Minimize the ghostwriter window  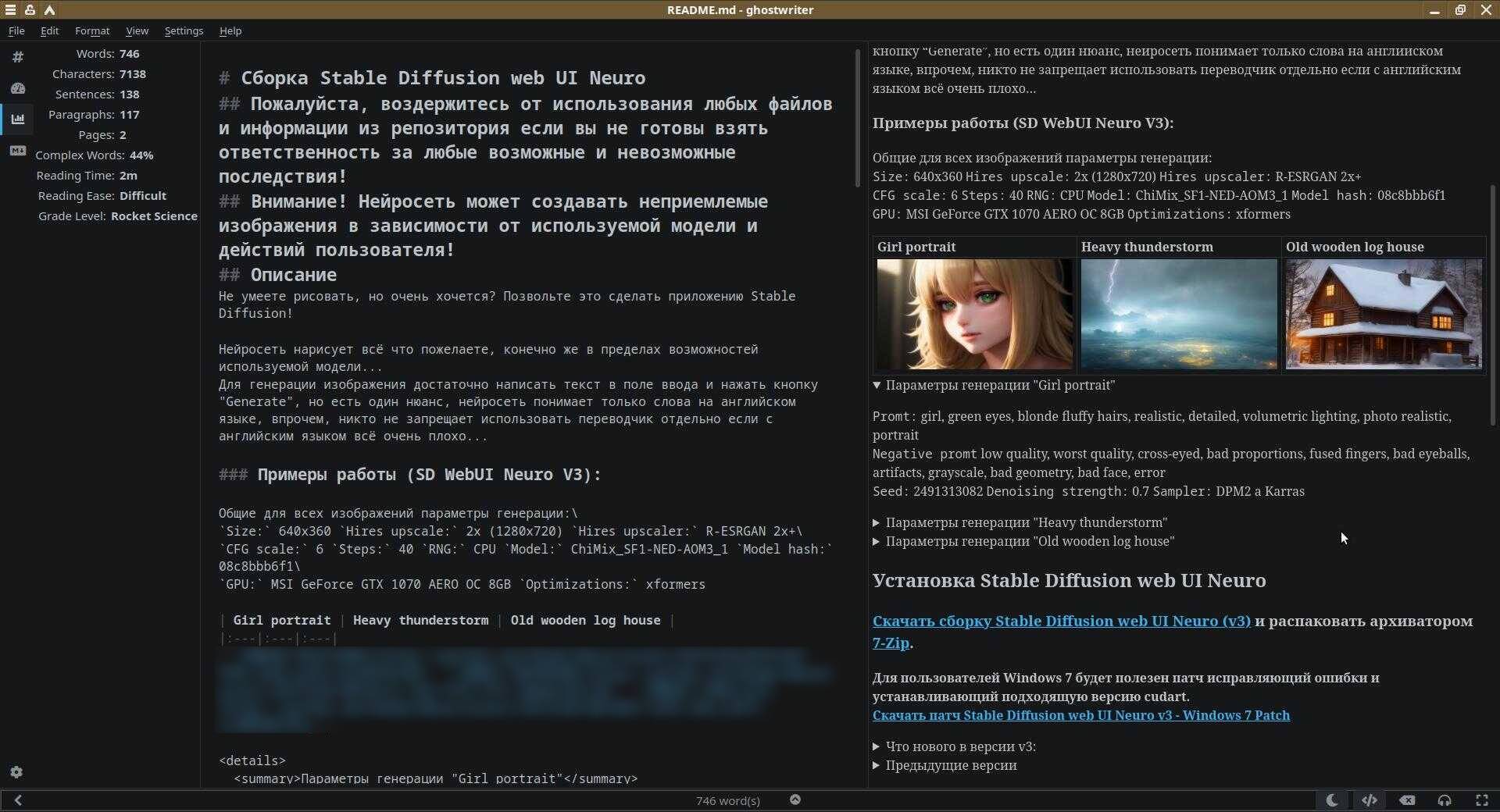coord(1434,10)
